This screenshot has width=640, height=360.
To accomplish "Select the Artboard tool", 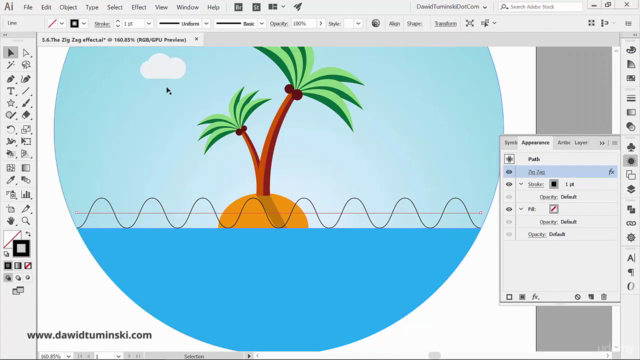I will (x=11, y=209).
